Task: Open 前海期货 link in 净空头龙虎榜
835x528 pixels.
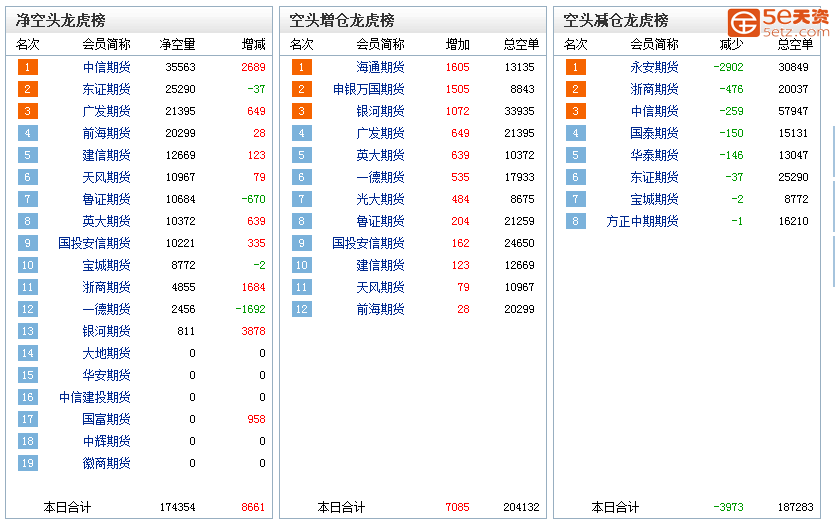Action: coord(107,133)
